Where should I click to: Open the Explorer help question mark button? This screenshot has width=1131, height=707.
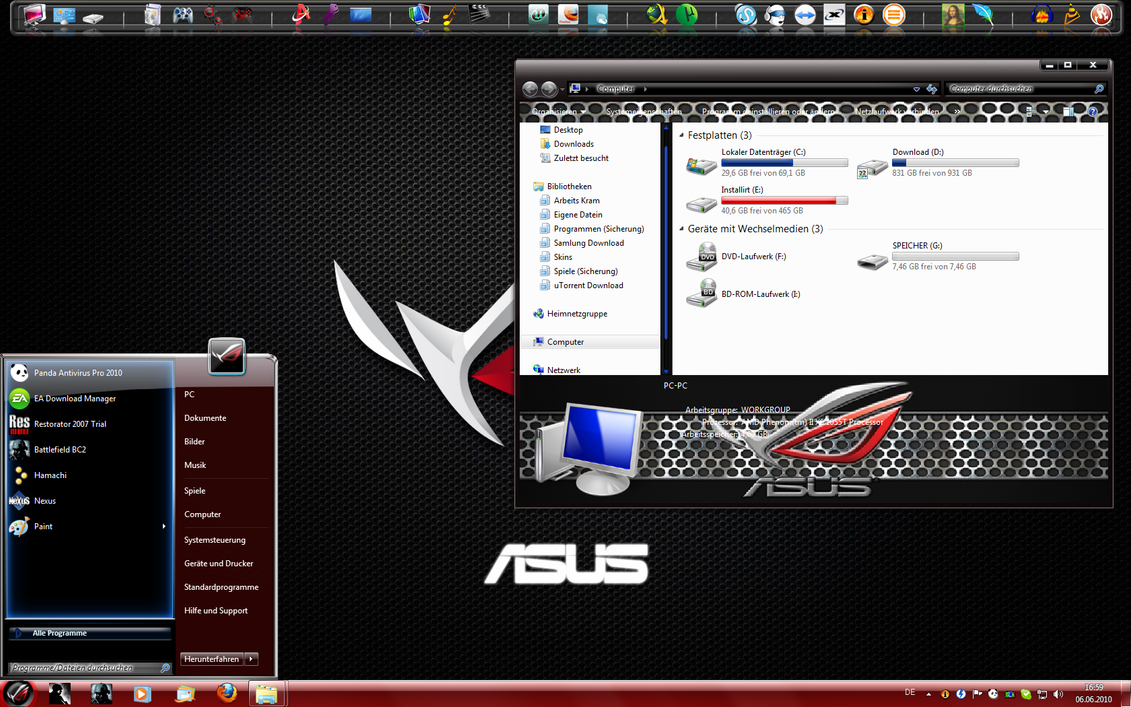(x=1093, y=111)
